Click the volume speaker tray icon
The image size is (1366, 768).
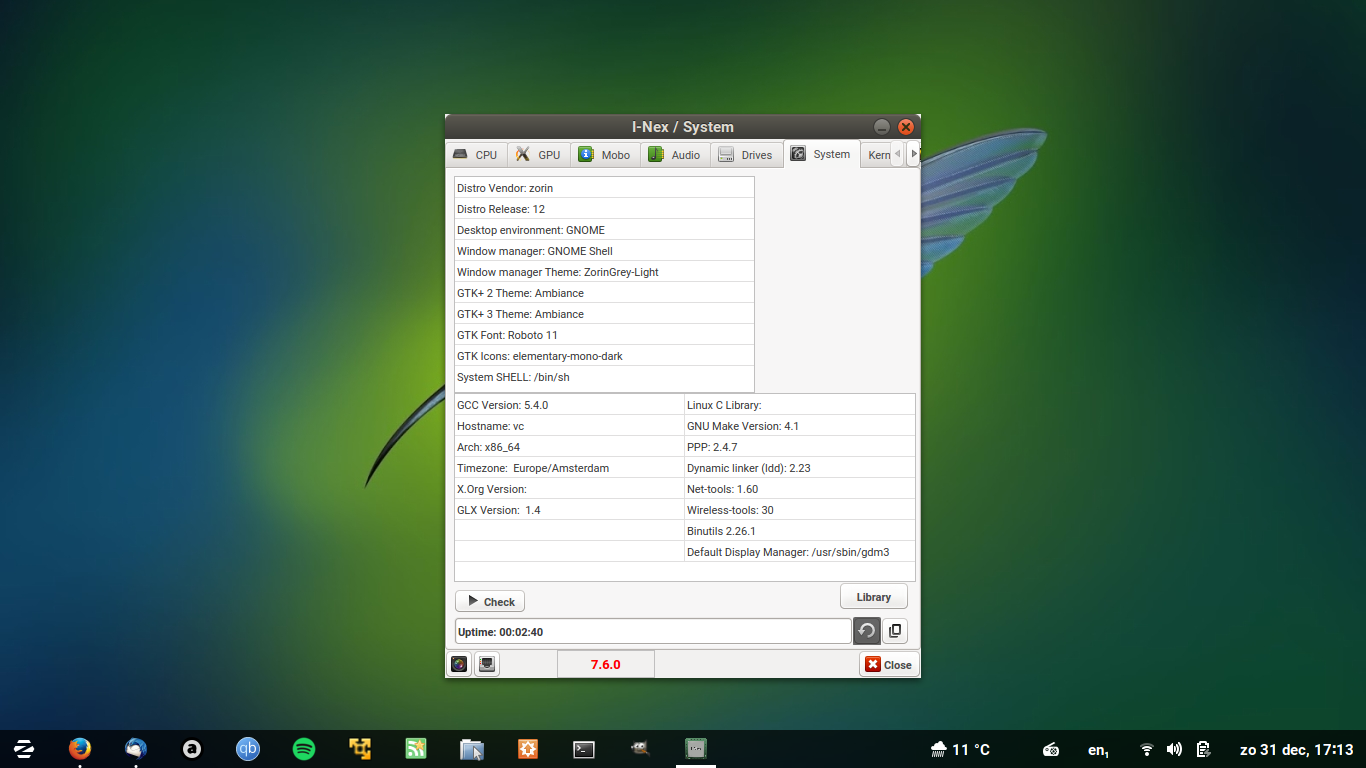click(x=1174, y=749)
